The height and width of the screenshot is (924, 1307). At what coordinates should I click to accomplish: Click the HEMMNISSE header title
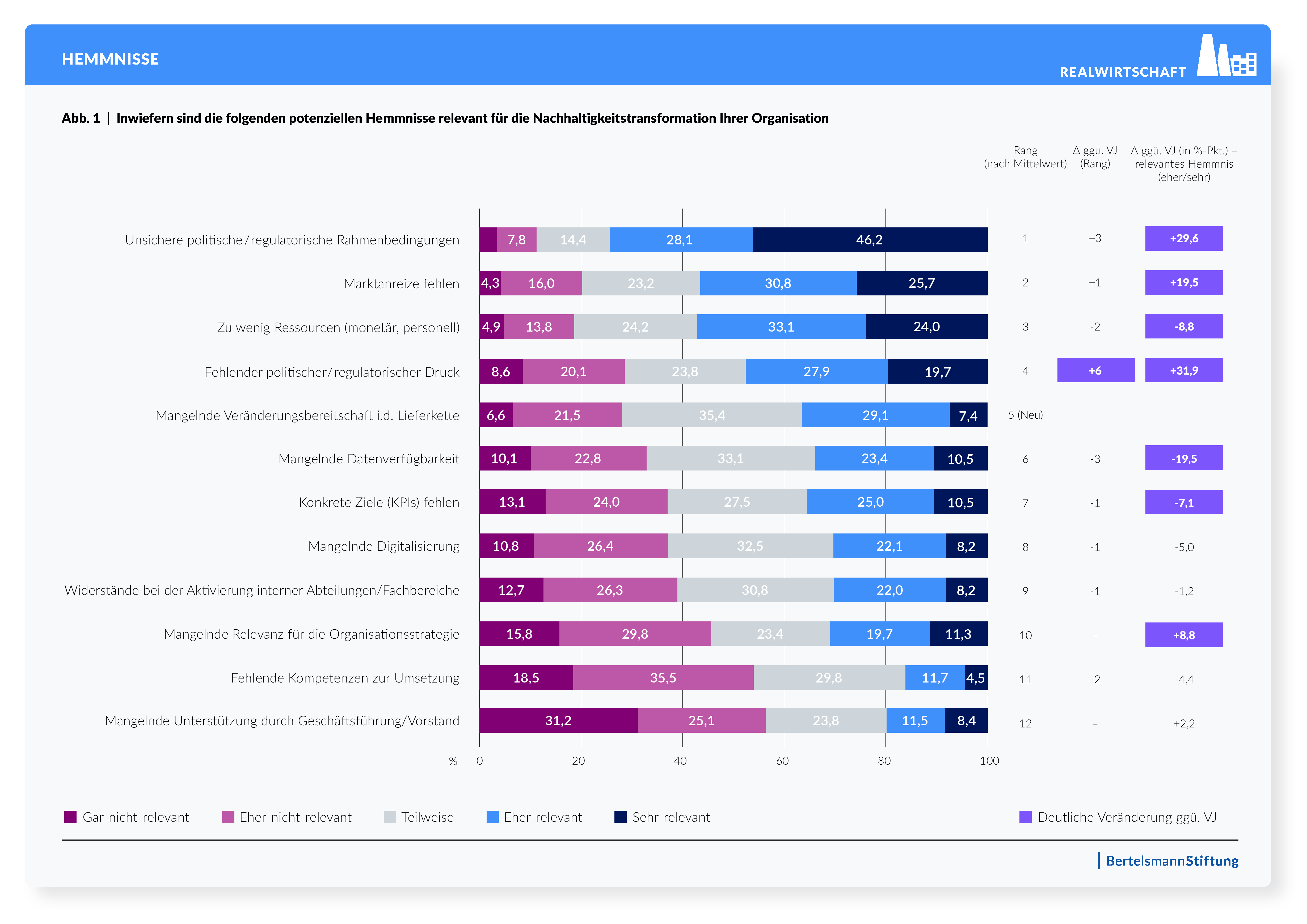[111, 59]
